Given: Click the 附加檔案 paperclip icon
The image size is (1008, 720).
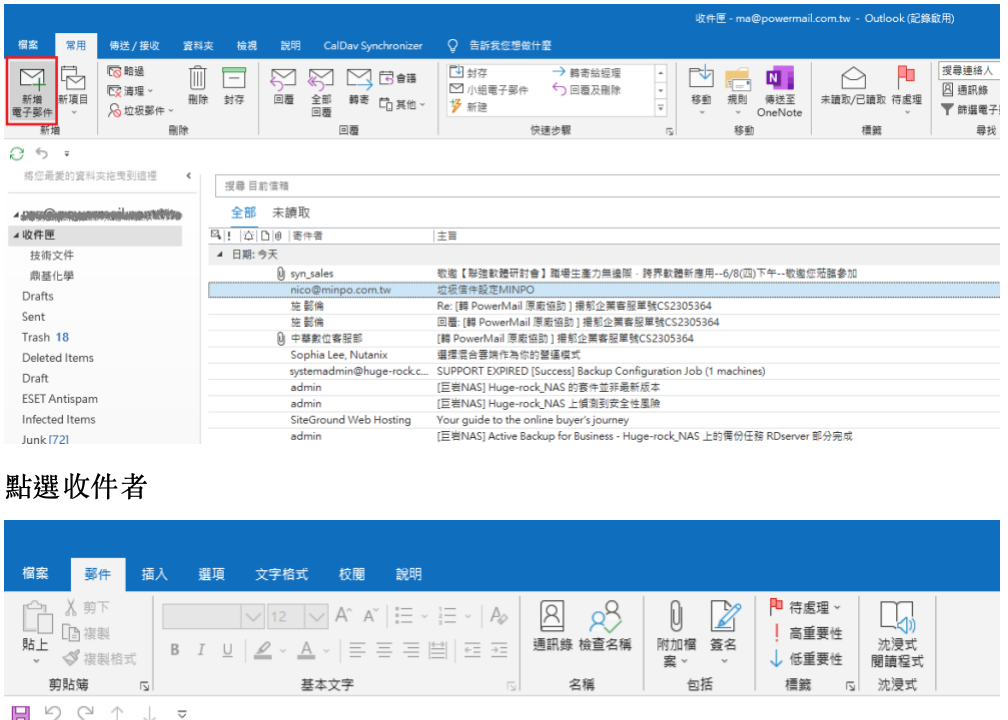Looking at the screenshot, I should tap(675, 616).
